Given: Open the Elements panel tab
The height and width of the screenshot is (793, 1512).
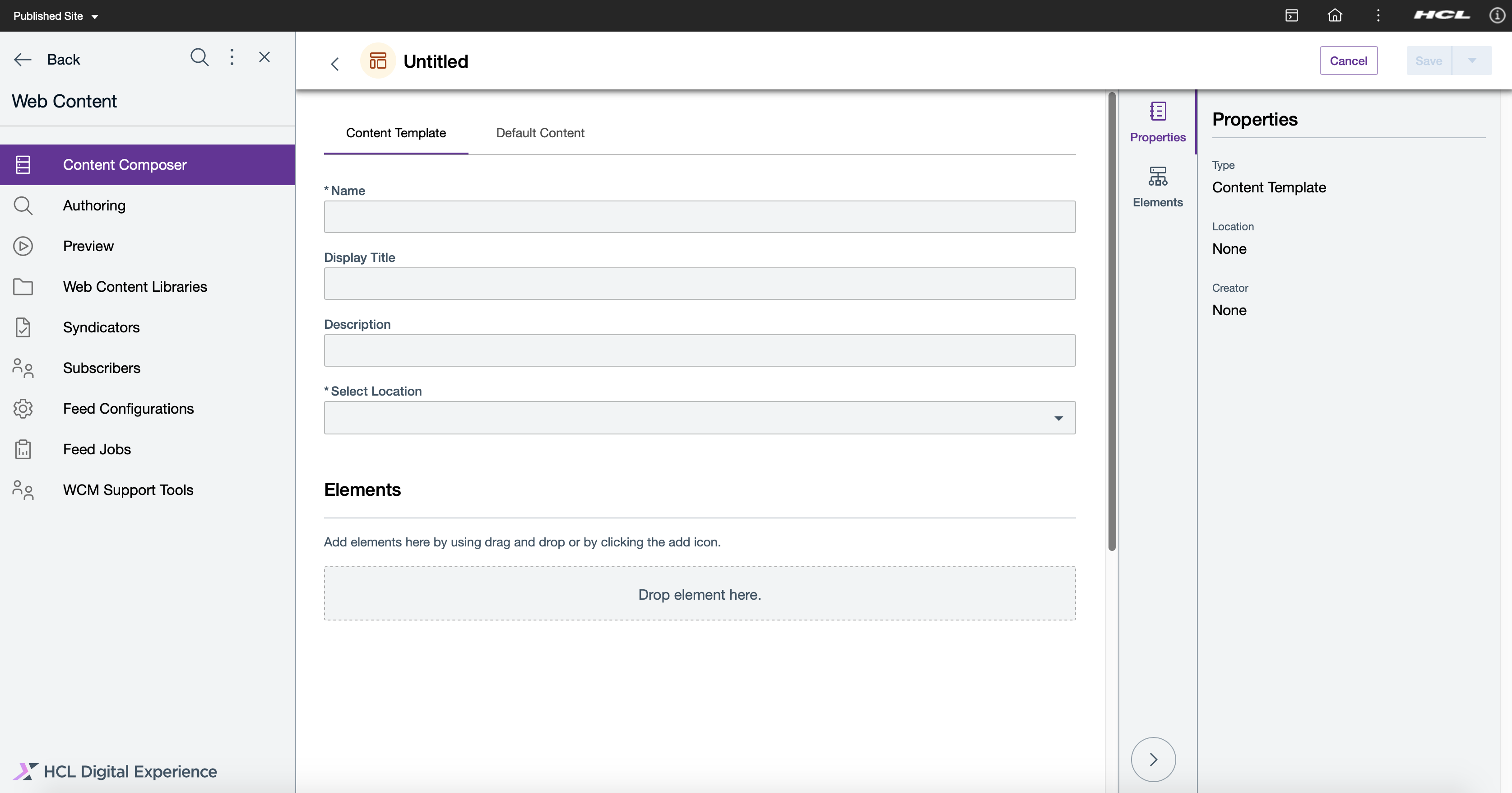Looking at the screenshot, I should pyautogui.click(x=1158, y=187).
